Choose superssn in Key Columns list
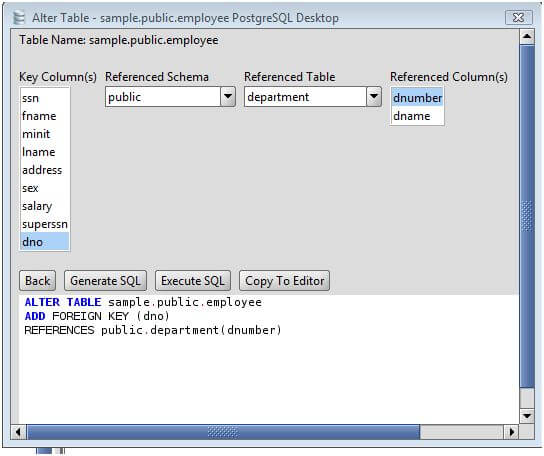The height and width of the screenshot is (456, 544). tap(45, 224)
